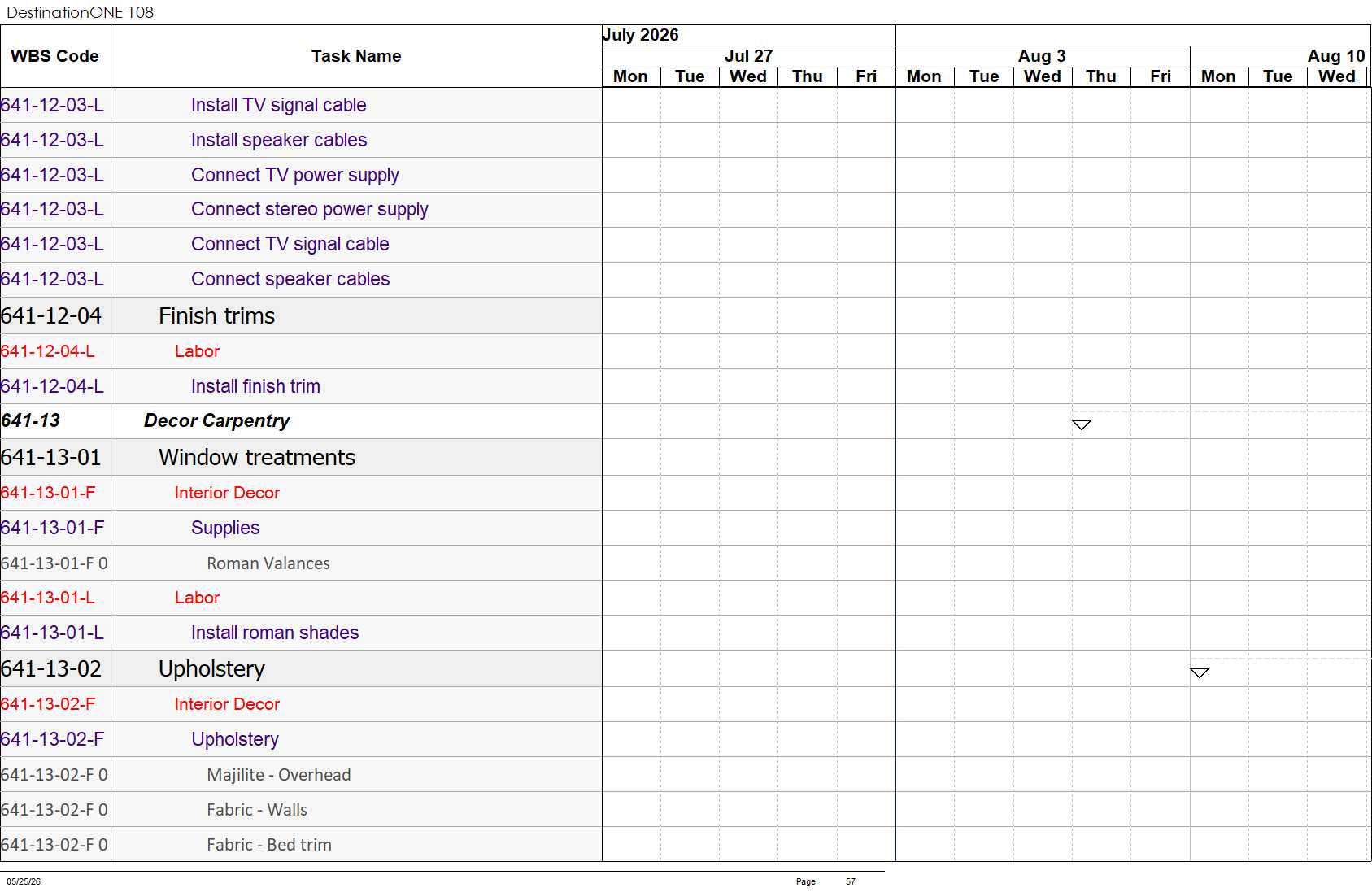Select the Install roman shades task

(275, 633)
